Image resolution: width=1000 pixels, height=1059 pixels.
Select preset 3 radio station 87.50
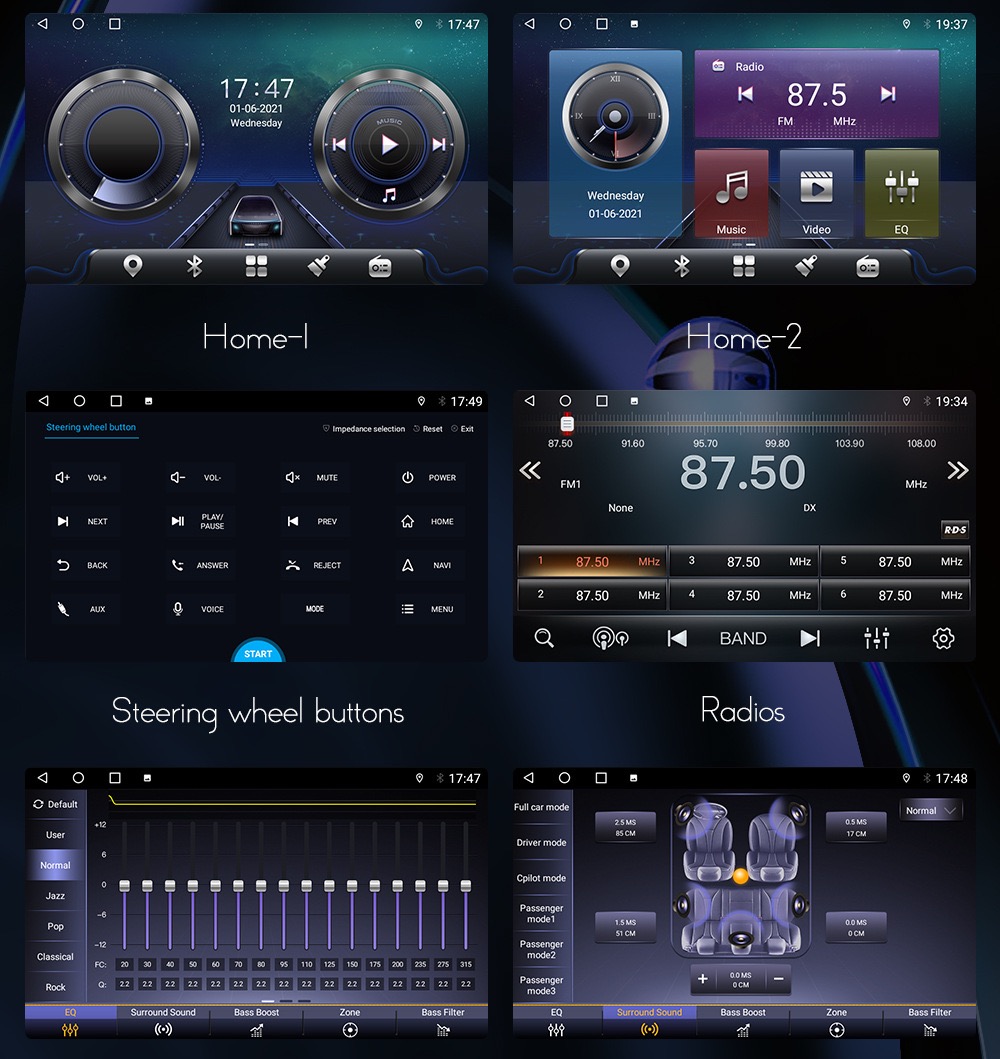(744, 562)
